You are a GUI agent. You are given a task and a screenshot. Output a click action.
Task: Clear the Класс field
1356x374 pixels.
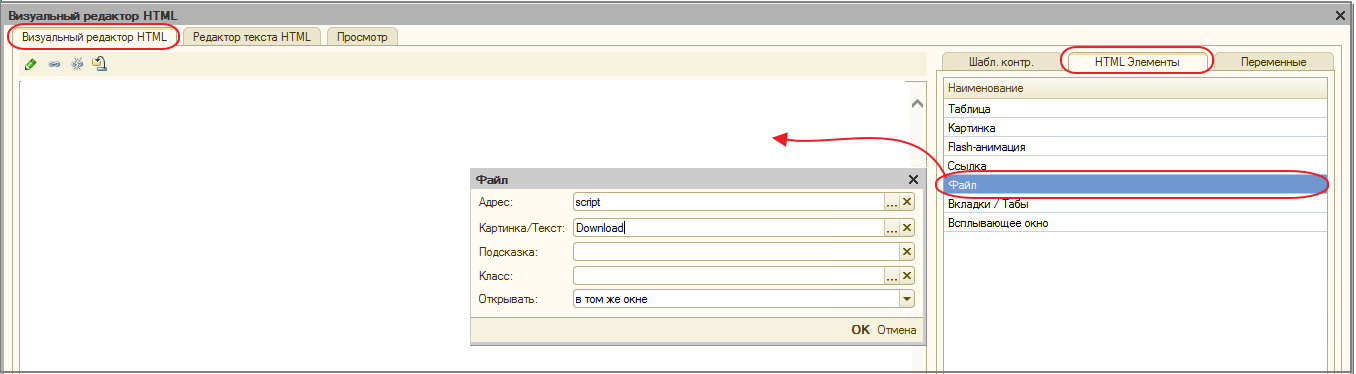click(x=907, y=275)
